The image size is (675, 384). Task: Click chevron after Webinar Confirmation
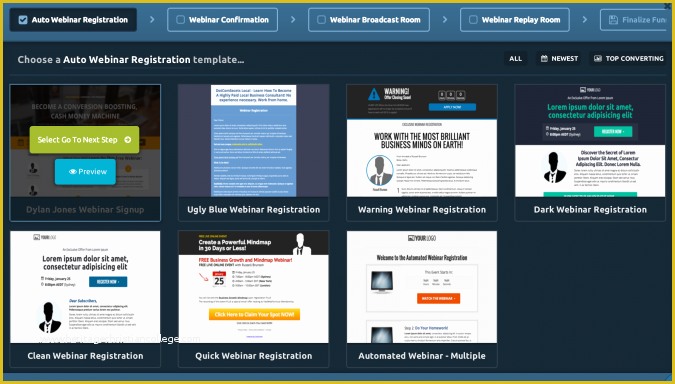click(x=293, y=20)
